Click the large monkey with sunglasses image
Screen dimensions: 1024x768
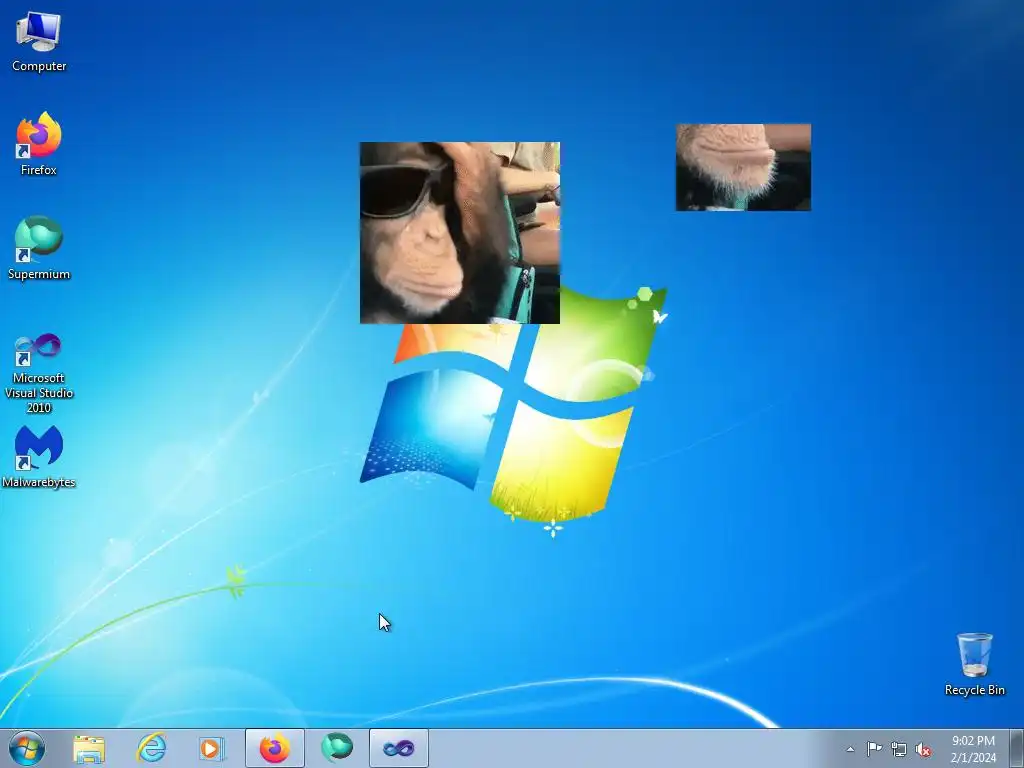[x=460, y=232]
